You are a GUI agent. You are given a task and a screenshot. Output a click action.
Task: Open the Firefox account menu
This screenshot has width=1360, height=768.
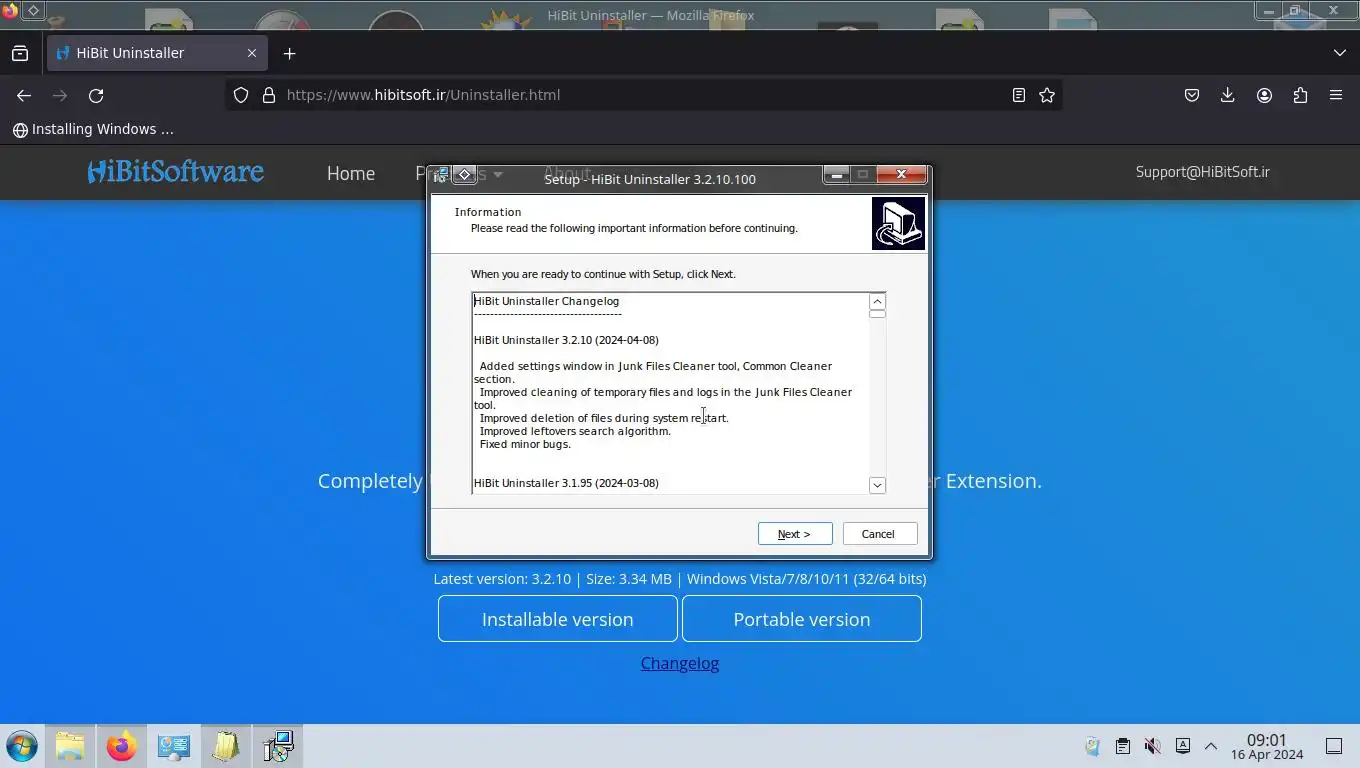1264,95
